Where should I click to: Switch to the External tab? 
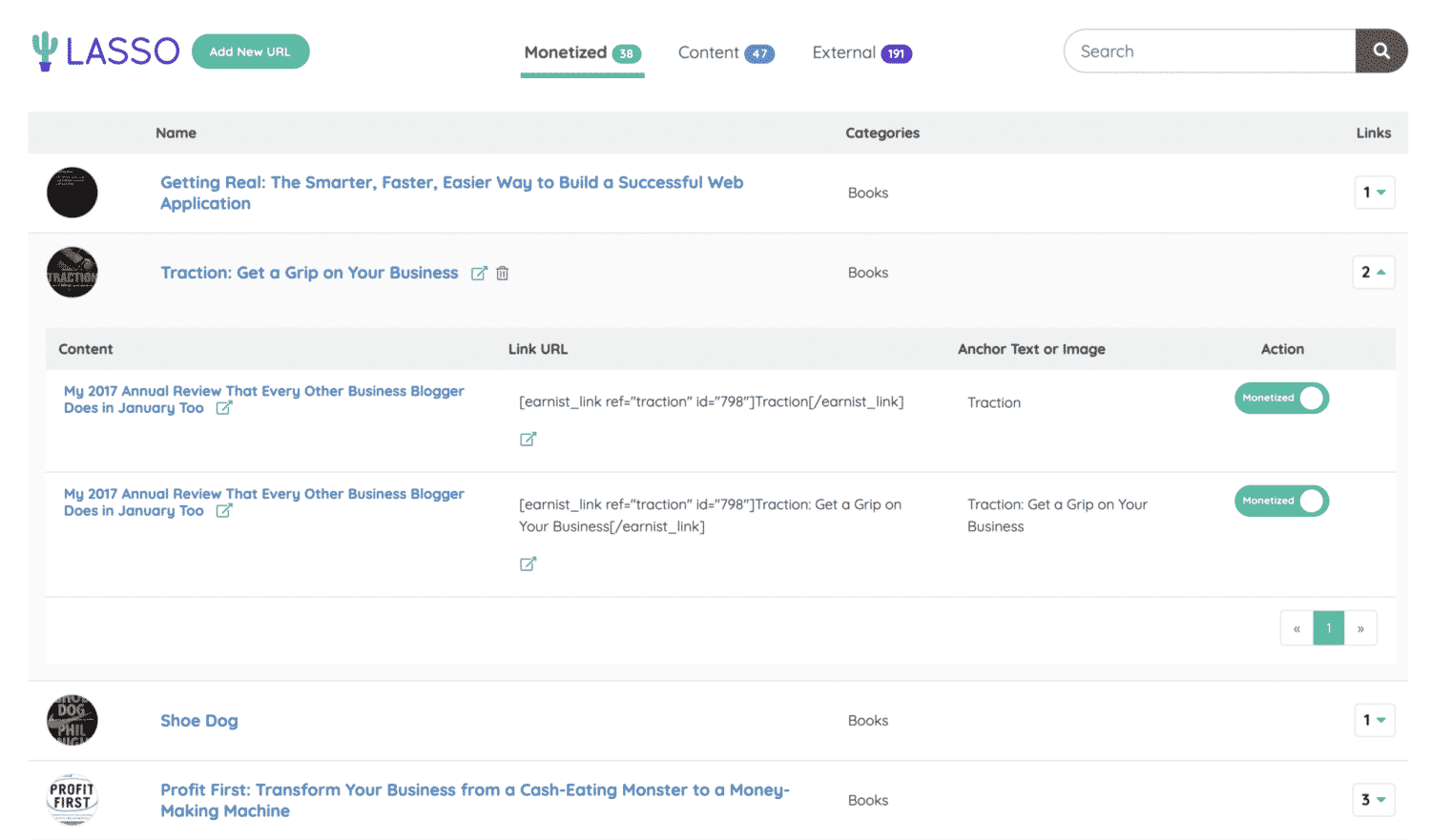[x=861, y=53]
